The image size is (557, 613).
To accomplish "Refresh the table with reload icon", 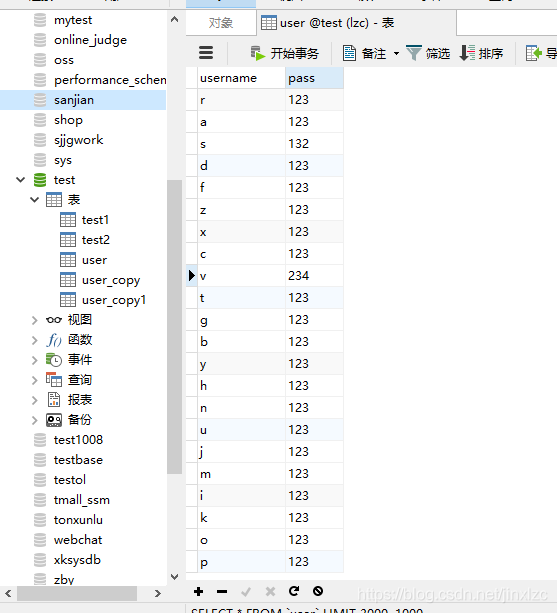I will (x=294, y=591).
